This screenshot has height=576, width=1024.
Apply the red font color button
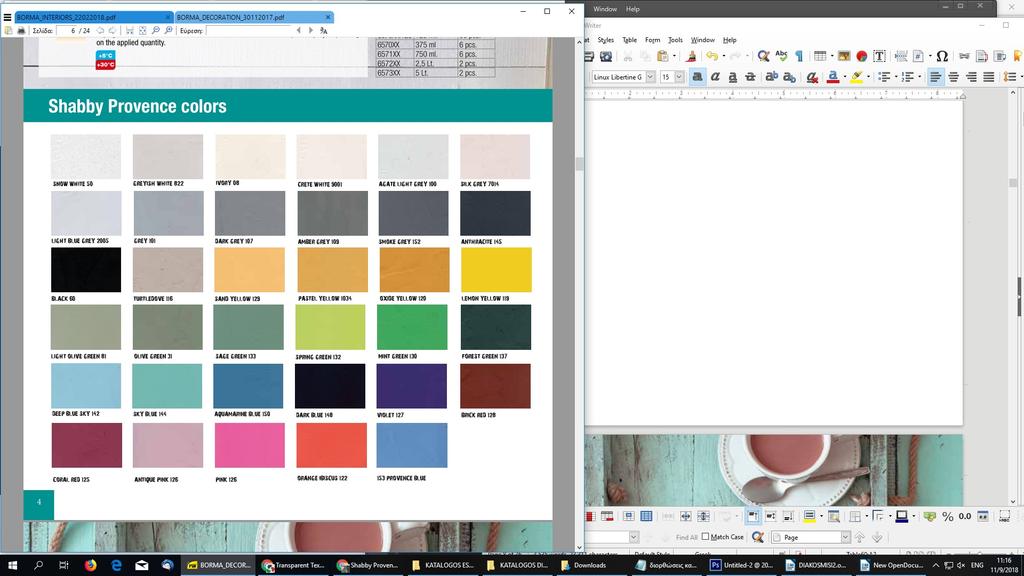click(833, 77)
